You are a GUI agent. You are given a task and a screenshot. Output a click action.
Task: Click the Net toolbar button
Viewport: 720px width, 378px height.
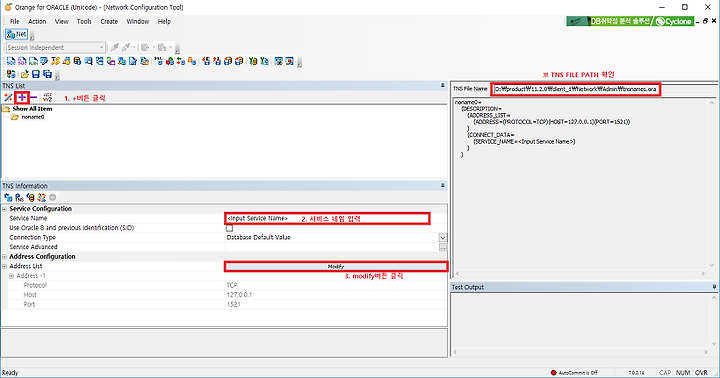pyautogui.click(x=17, y=34)
